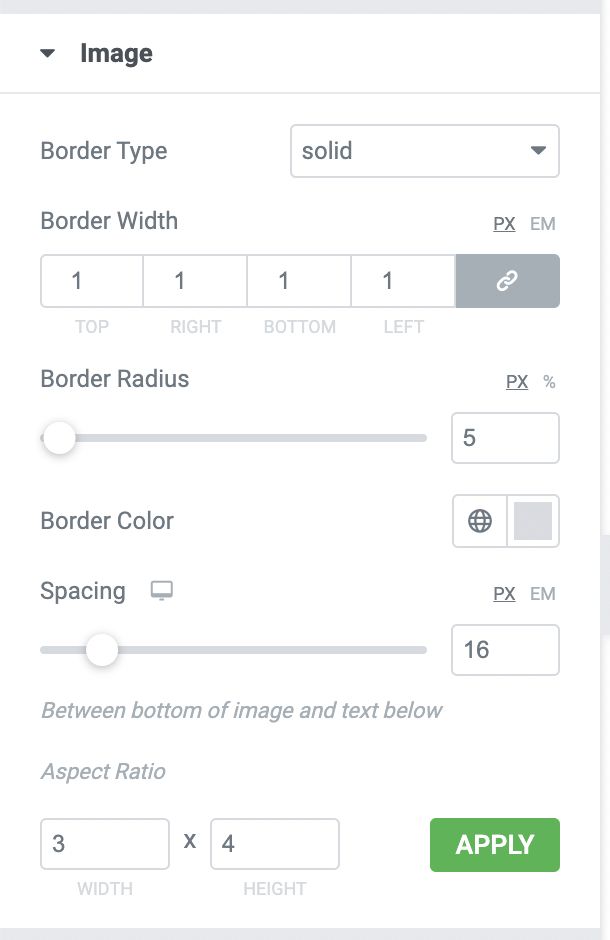Click the Spacing slider handle
610x940 pixels.
click(102, 650)
